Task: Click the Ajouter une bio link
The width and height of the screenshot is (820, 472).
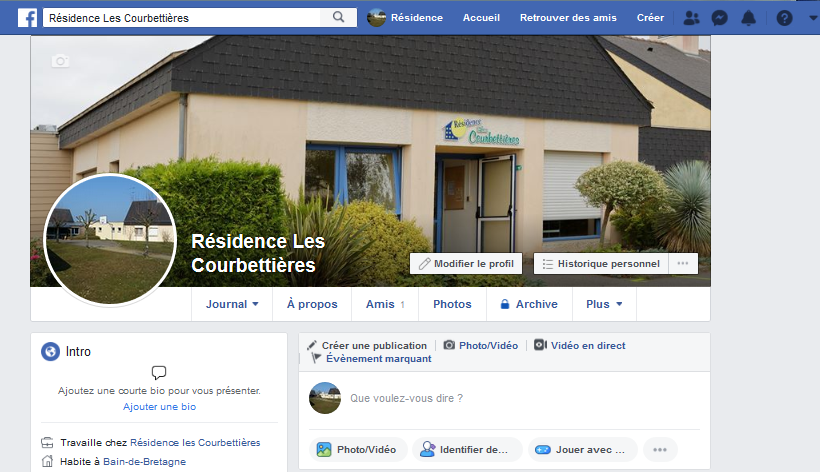Action: (x=160, y=407)
